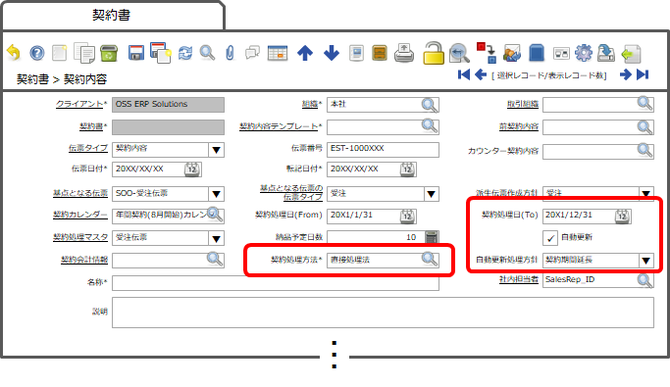Open calendar picker for 契約処理日(From)
The width and height of the screenshot is (670, 387).
click(x=407, y=217)
